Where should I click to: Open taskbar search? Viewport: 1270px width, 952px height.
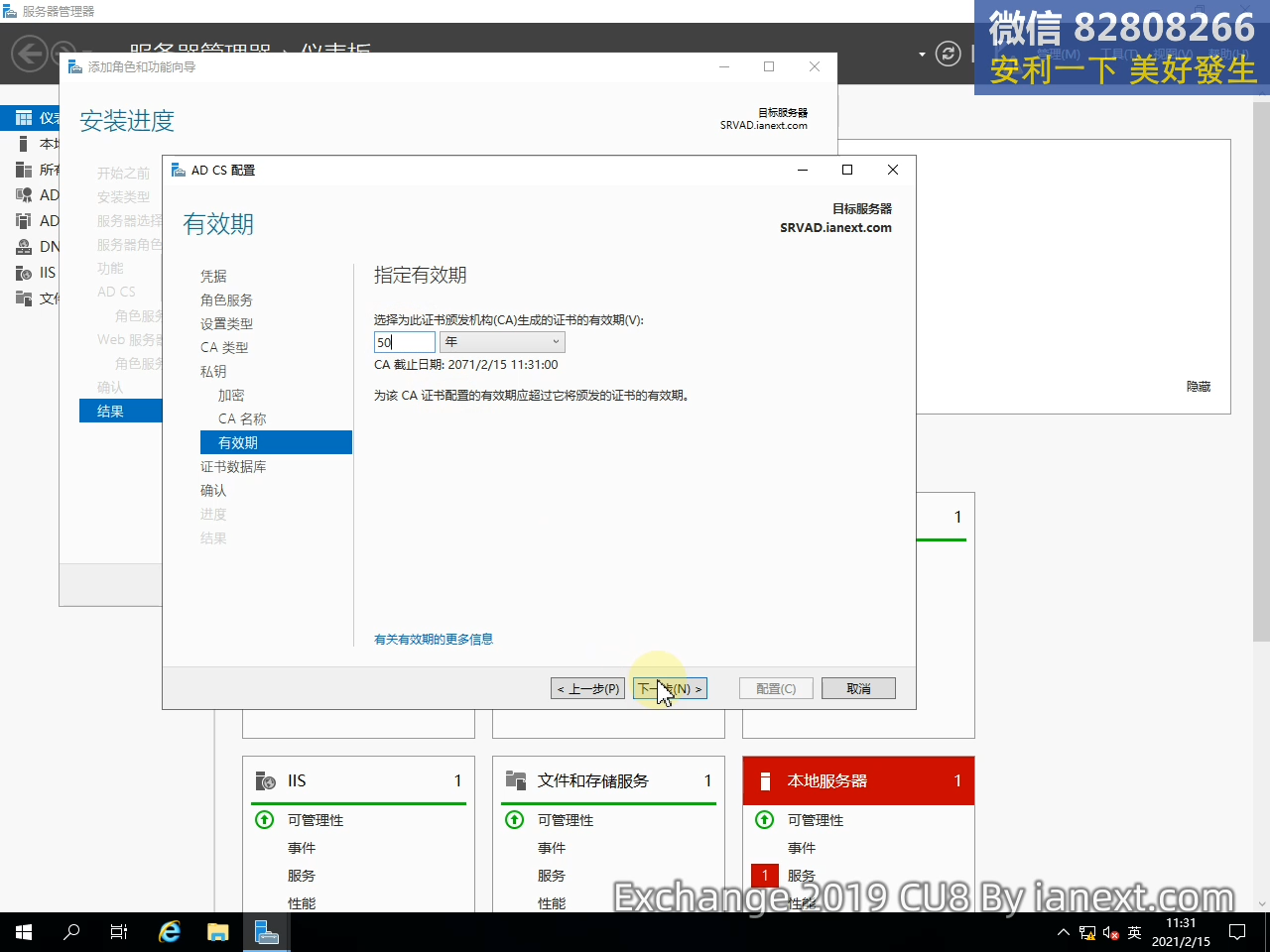click(x=71, y=932)
